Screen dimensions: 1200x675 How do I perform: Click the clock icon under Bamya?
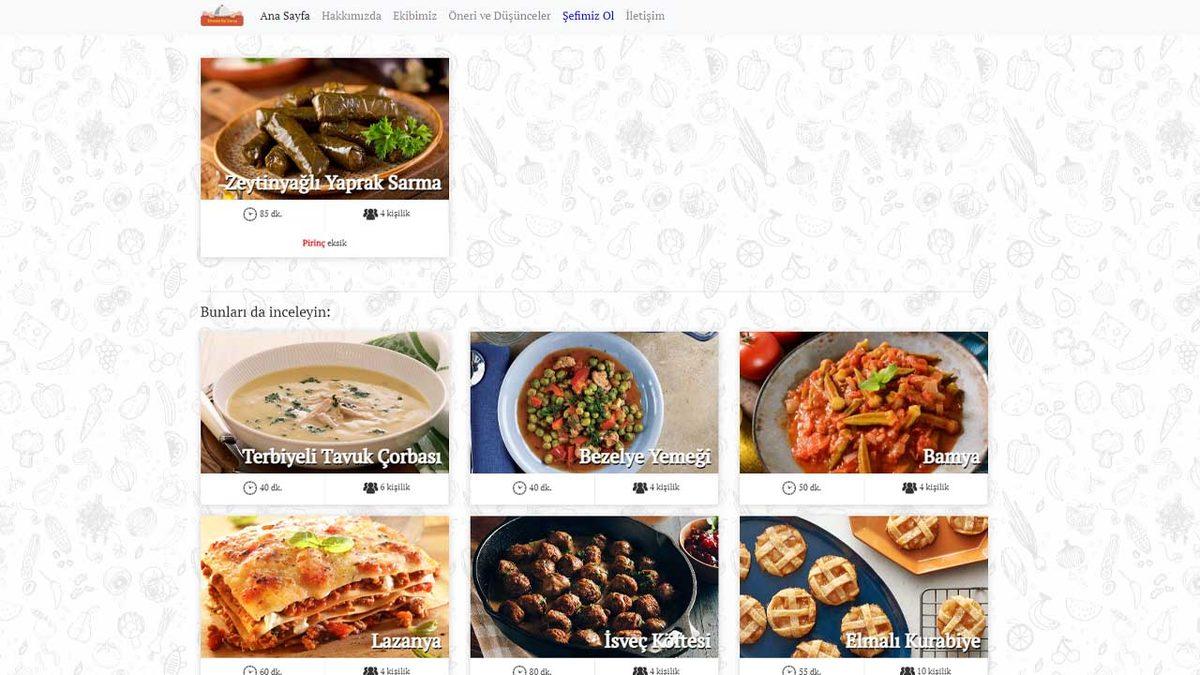point(789,488)
